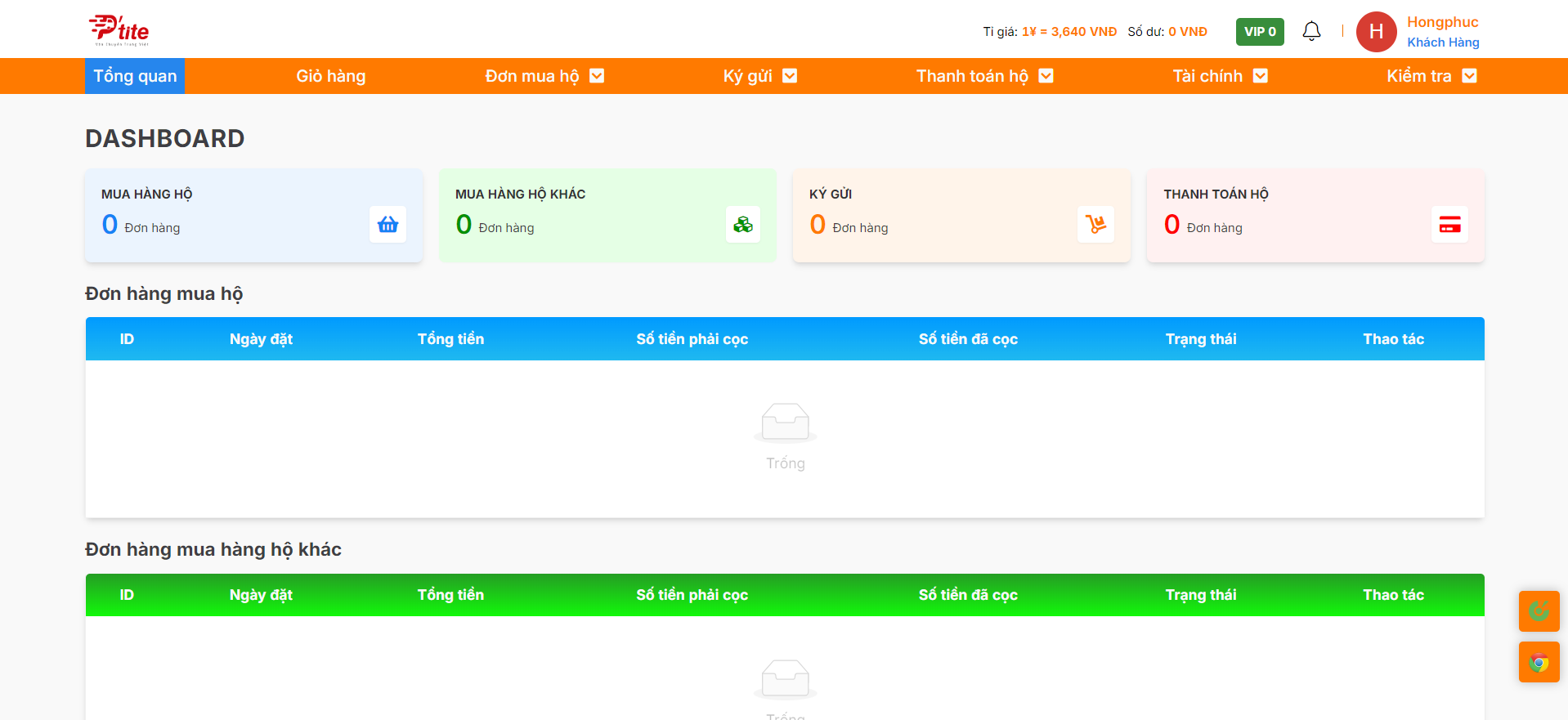1568x720 pixels.
Task: Click the balance 0 VNĐ value
Action: (1187, 32)
